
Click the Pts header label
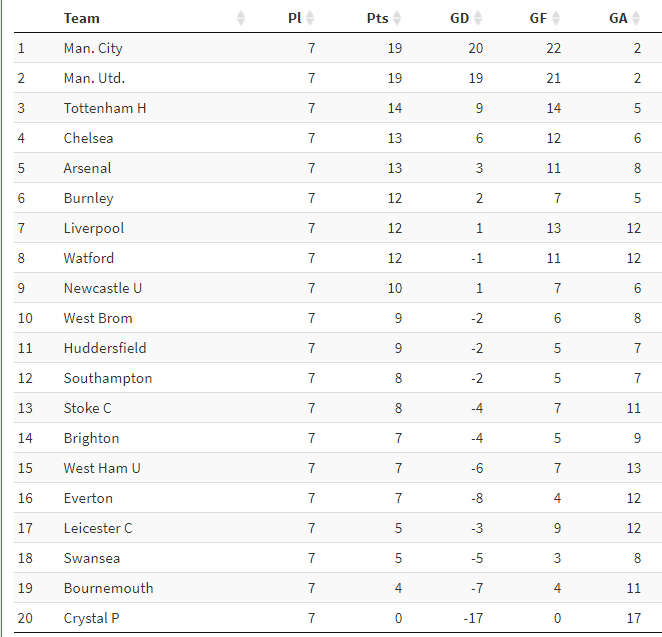pos(377,18)
